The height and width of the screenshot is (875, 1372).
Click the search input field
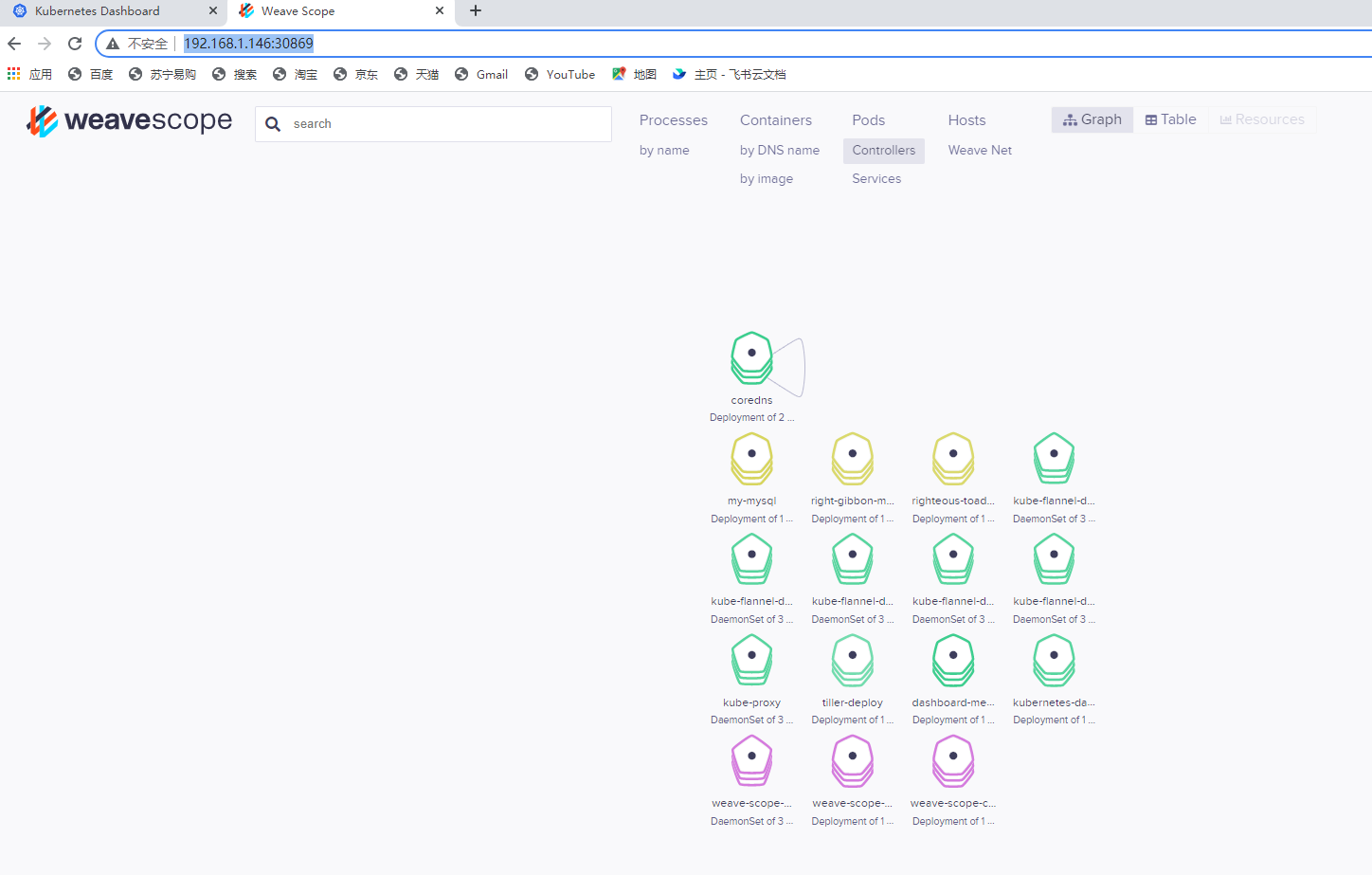pyautogui.click(x=433, y=124)
